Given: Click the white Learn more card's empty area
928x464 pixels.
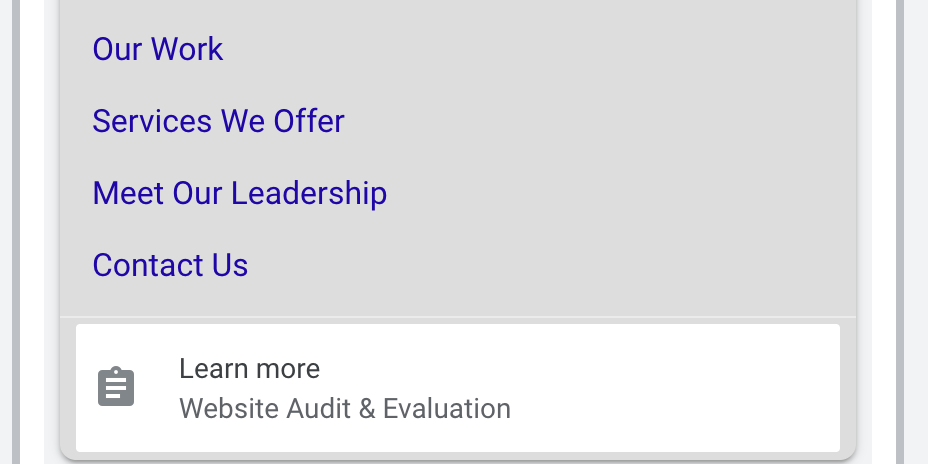Looking at the screenshot, I should [680, 387].
